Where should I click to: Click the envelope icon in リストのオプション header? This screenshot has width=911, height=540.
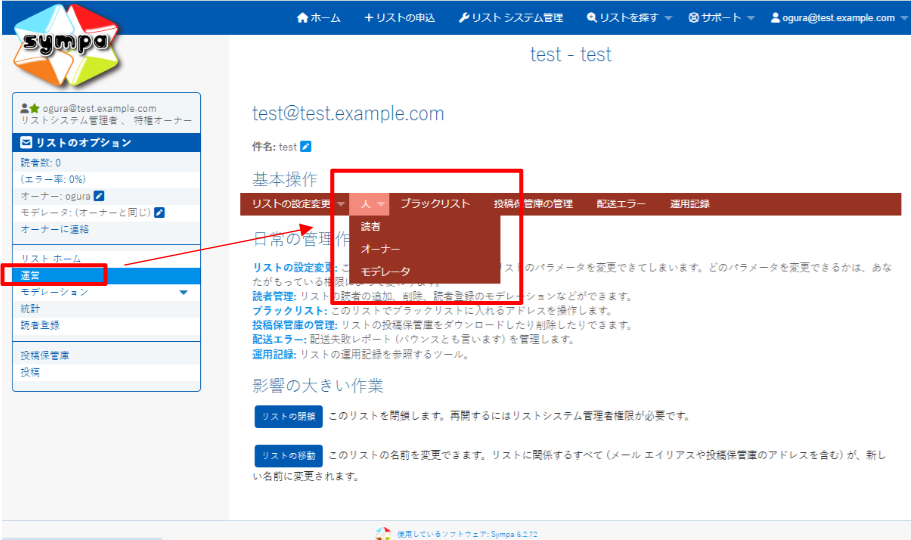coord(27,143)
